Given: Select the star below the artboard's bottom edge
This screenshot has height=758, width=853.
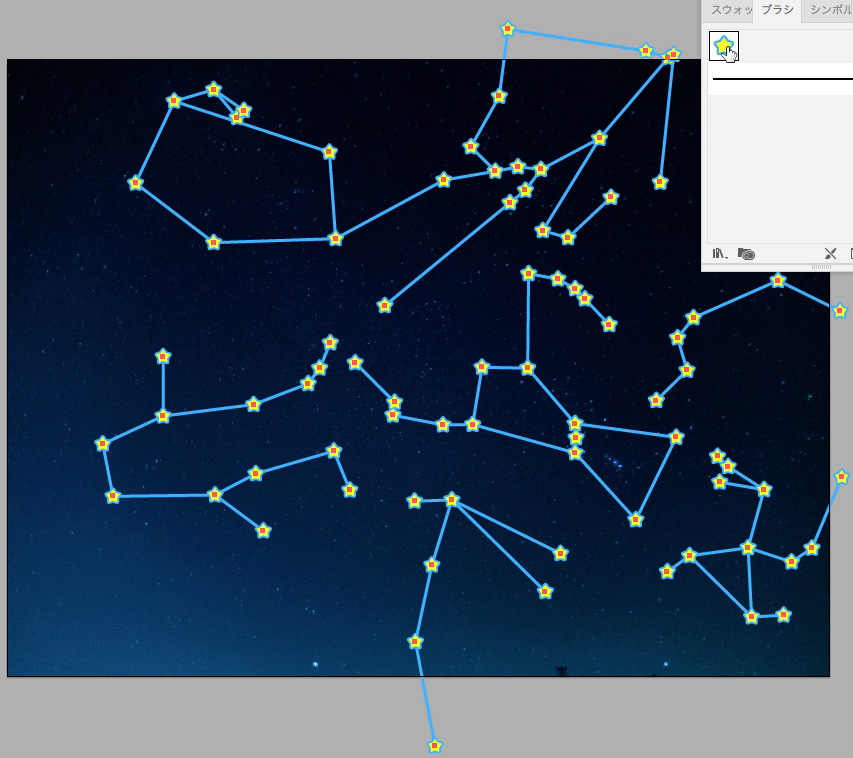Looking at the screenshot, I should [x=435, y=745].
